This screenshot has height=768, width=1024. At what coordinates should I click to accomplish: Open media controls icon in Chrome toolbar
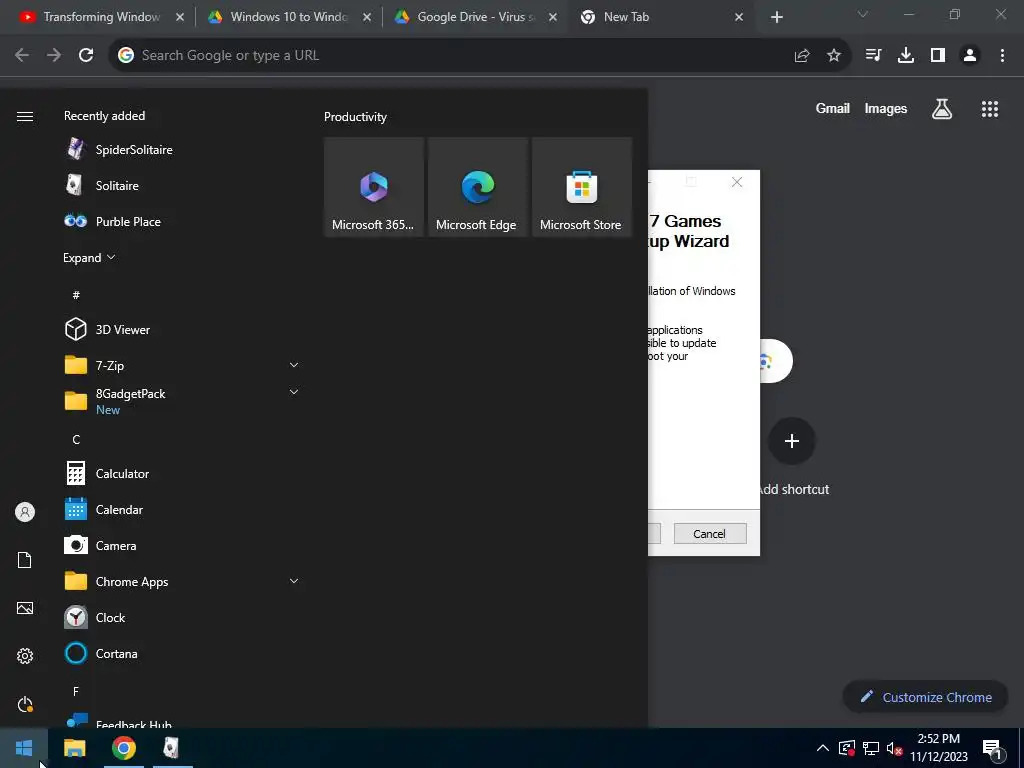(873, 56)
